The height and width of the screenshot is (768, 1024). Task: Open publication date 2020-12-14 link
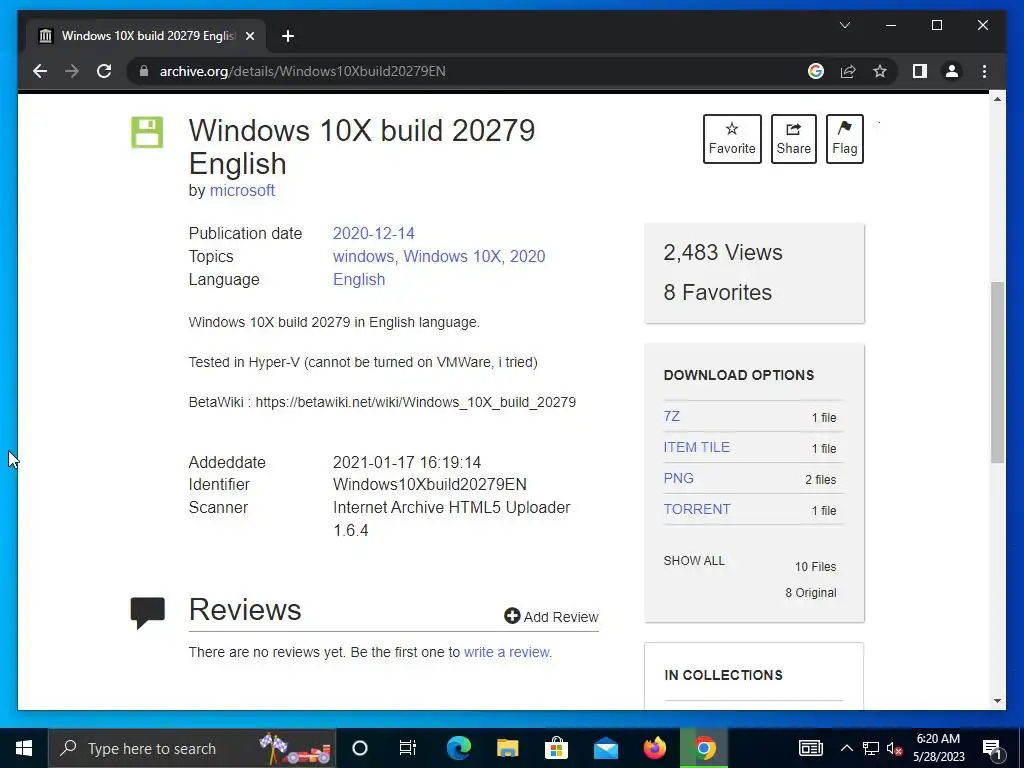[374, 233]
